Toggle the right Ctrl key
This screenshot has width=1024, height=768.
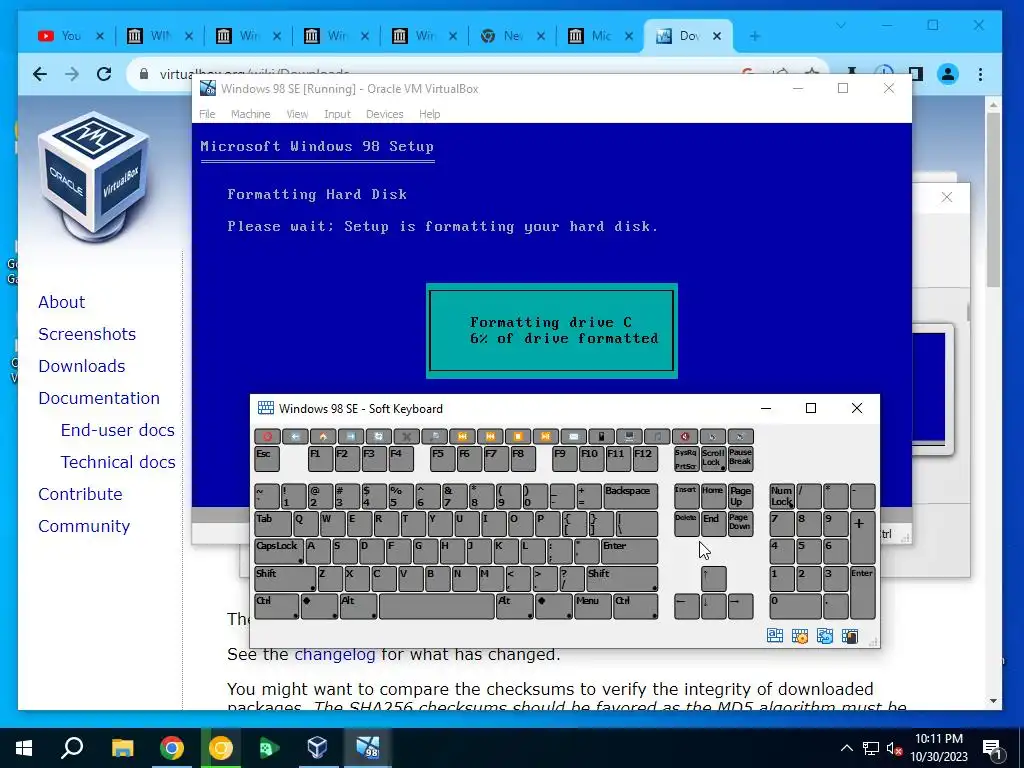(636, 606)
